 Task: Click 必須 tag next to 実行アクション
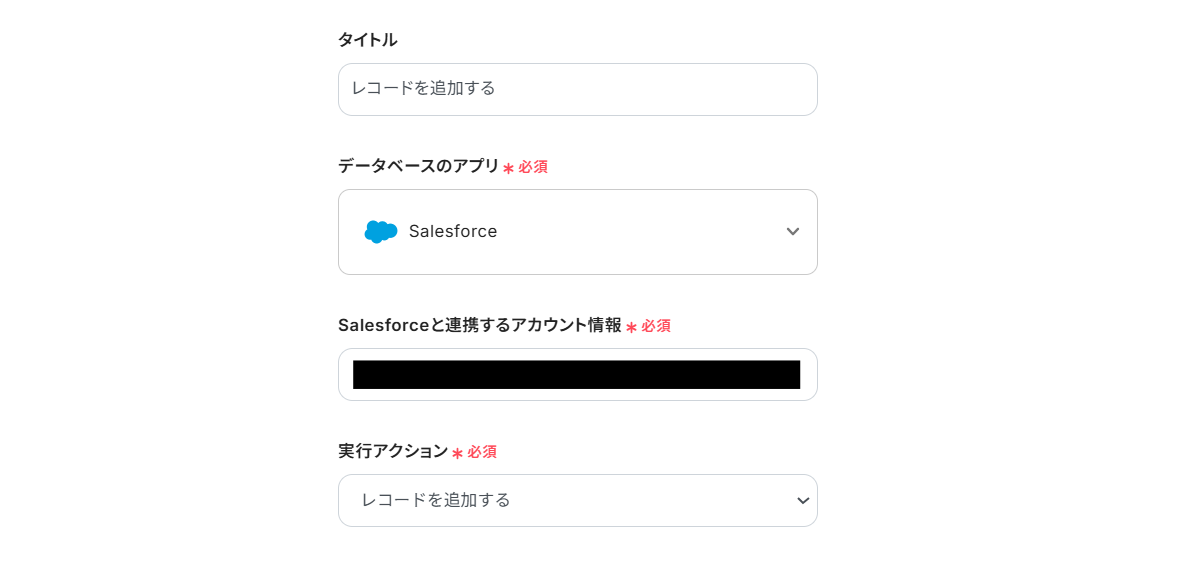[x=482, y=452]
